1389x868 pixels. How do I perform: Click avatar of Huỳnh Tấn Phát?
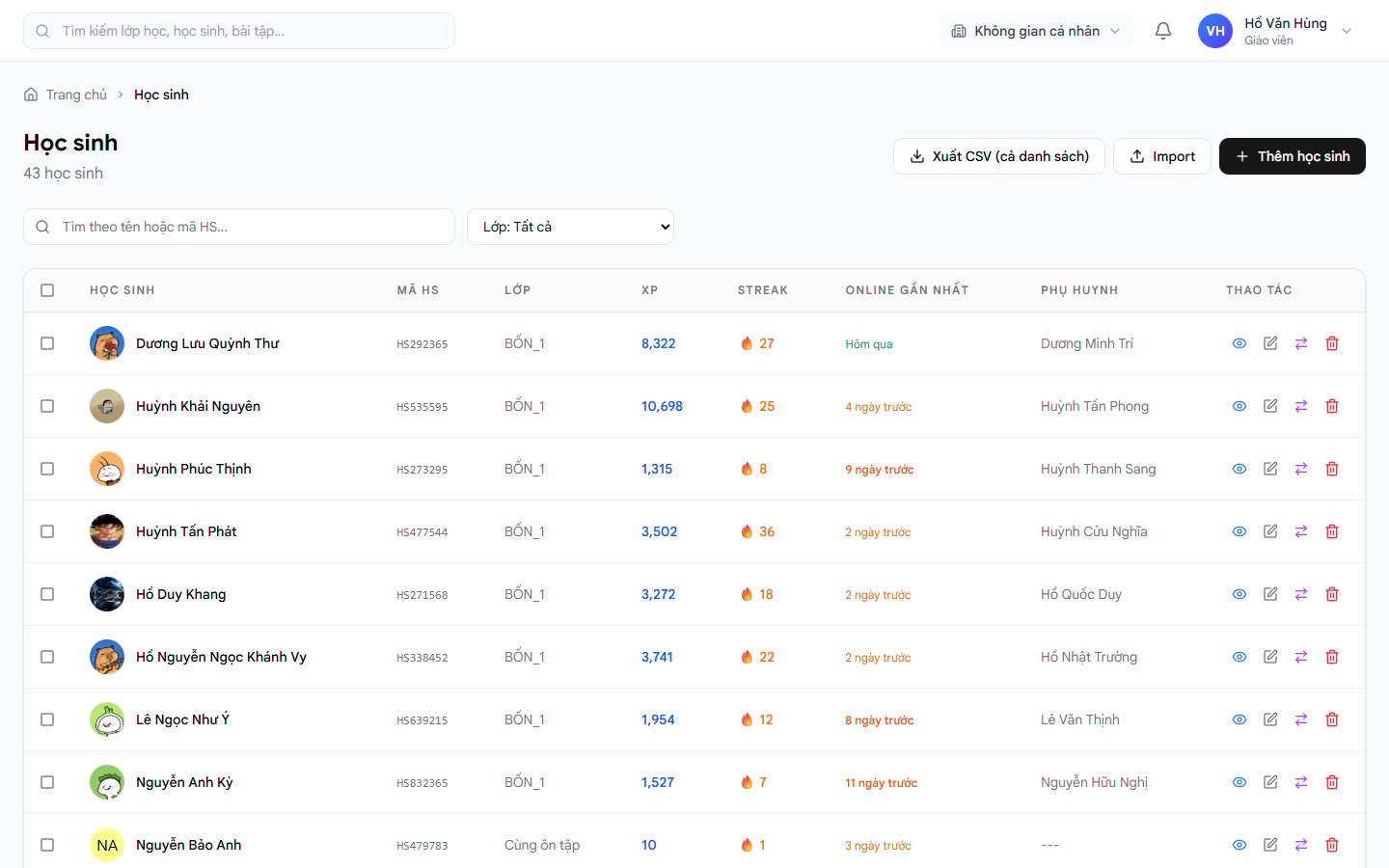pyautogui.click(x=107, y=531)
